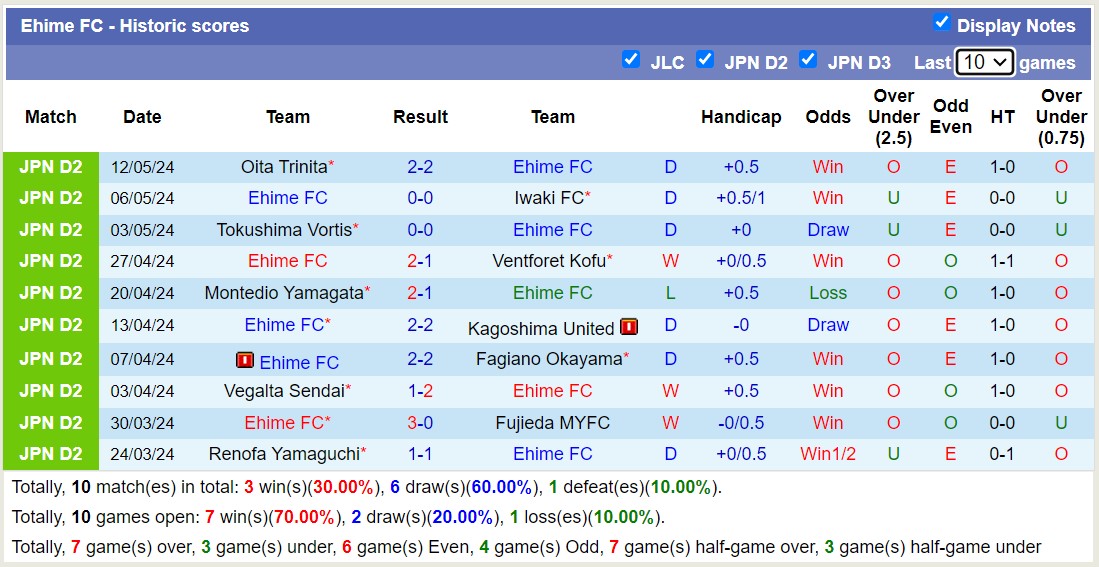This screenshot has height=567, width=1099.
Task: Click the 3-0 result against Fujieda MYFC
Action: pyautogui.click(x=420, y=423)
